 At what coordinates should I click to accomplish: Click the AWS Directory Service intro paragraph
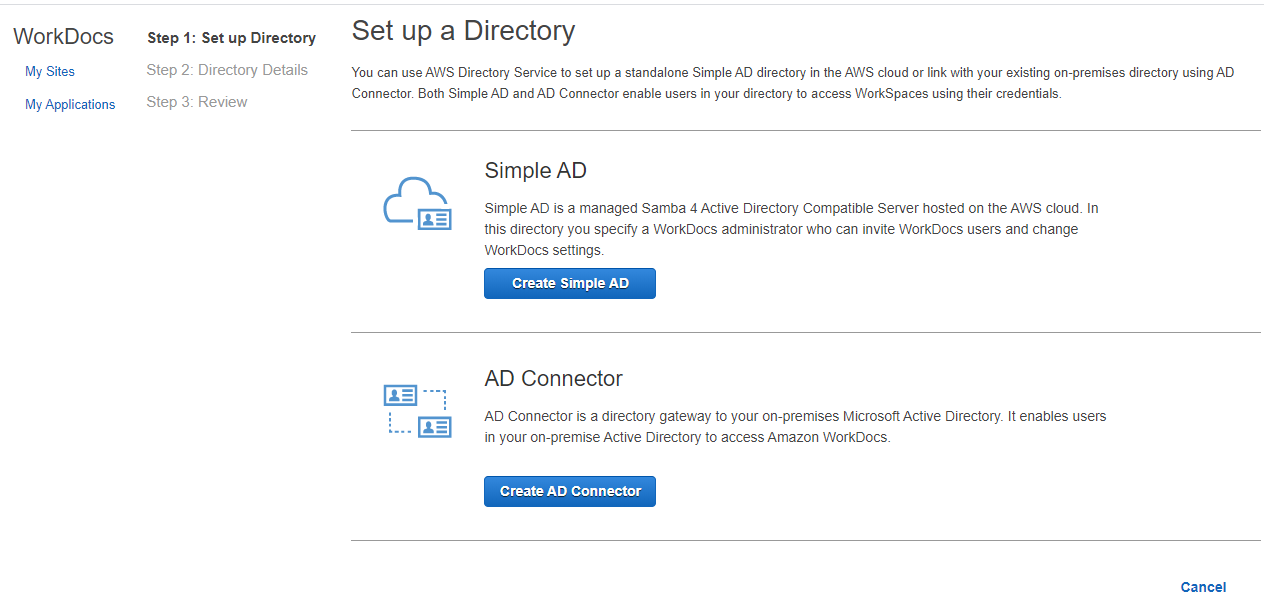click(x=793, y=83)
